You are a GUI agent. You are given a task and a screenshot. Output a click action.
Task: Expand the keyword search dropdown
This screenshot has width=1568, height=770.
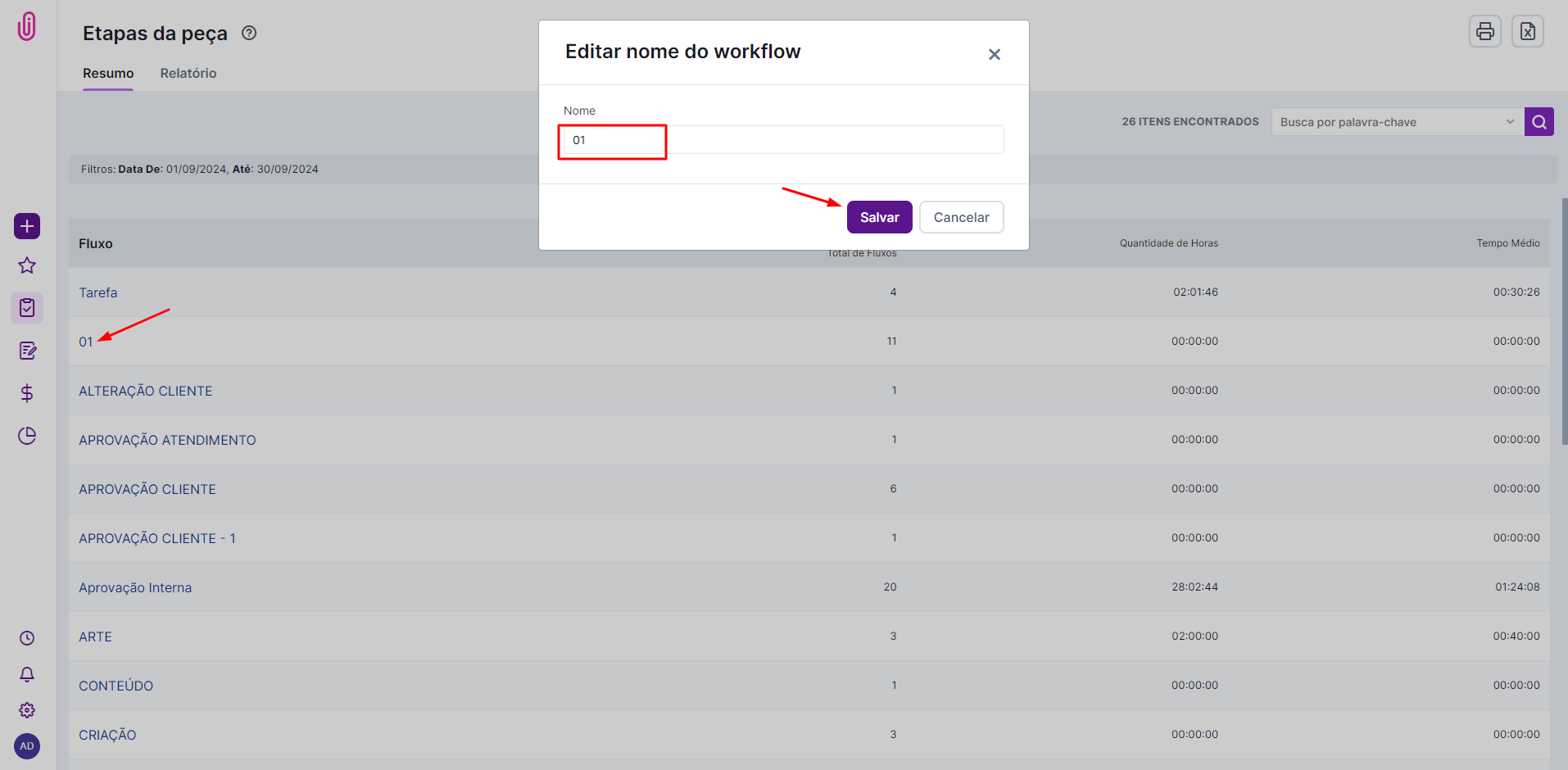pos(1509,122)
